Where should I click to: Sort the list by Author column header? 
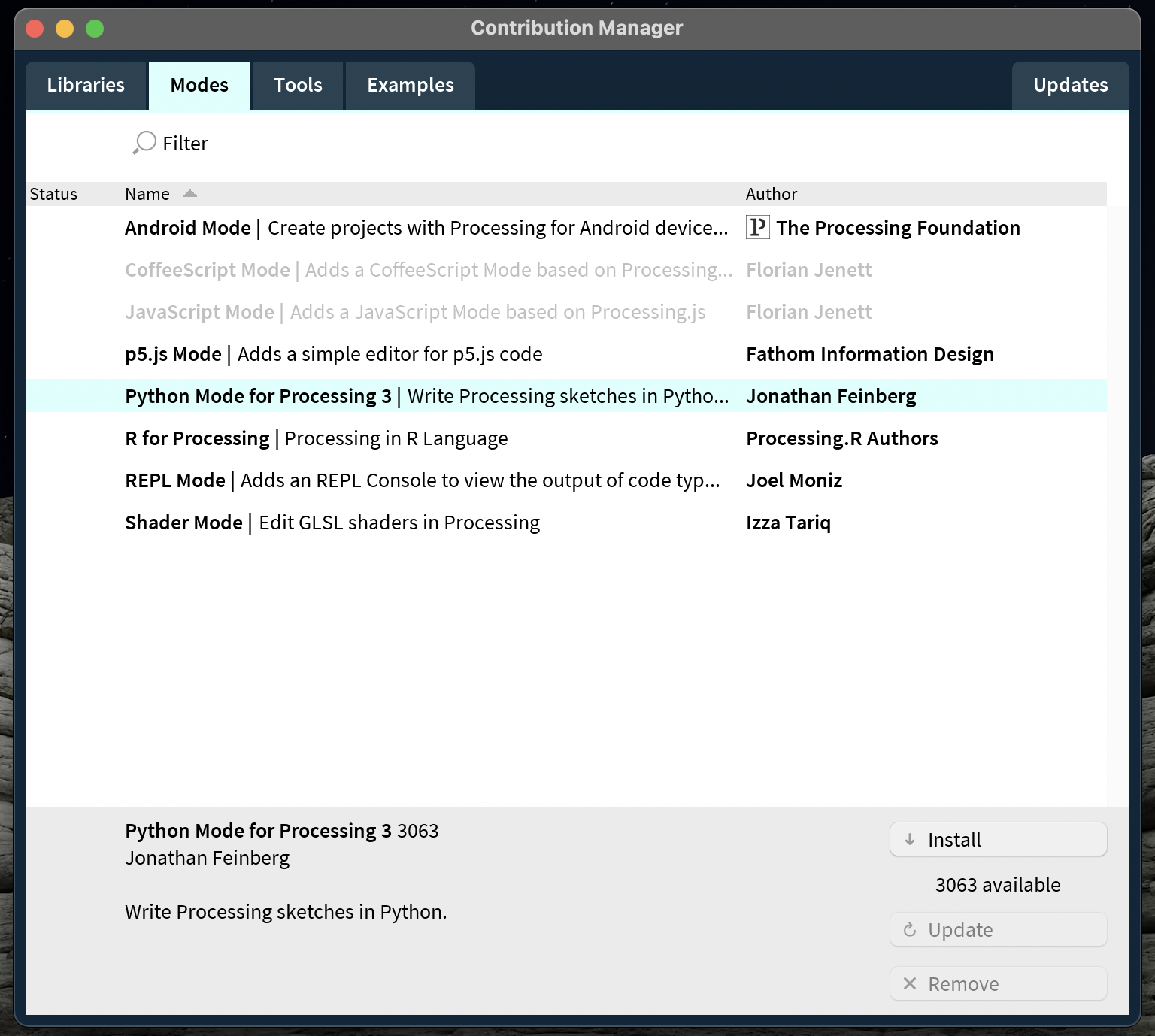[x=772, y=194]
